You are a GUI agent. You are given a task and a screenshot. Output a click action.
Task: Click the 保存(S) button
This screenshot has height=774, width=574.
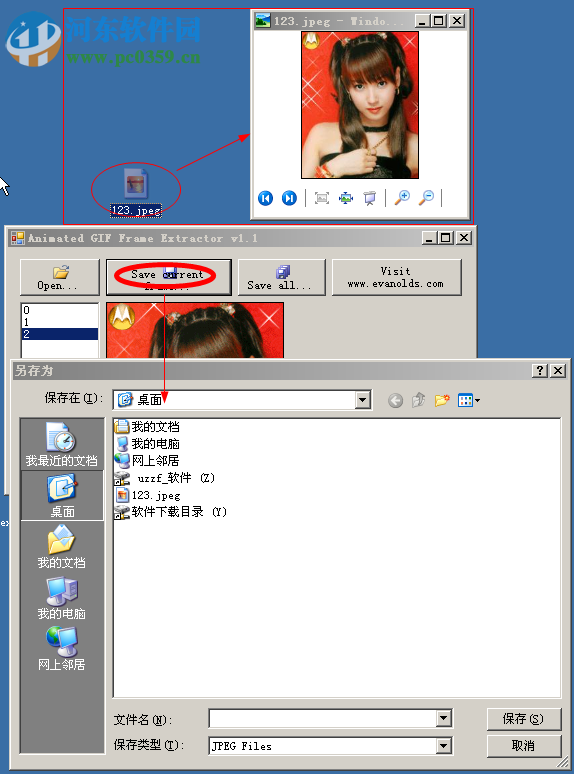click(x=524, y=719)
